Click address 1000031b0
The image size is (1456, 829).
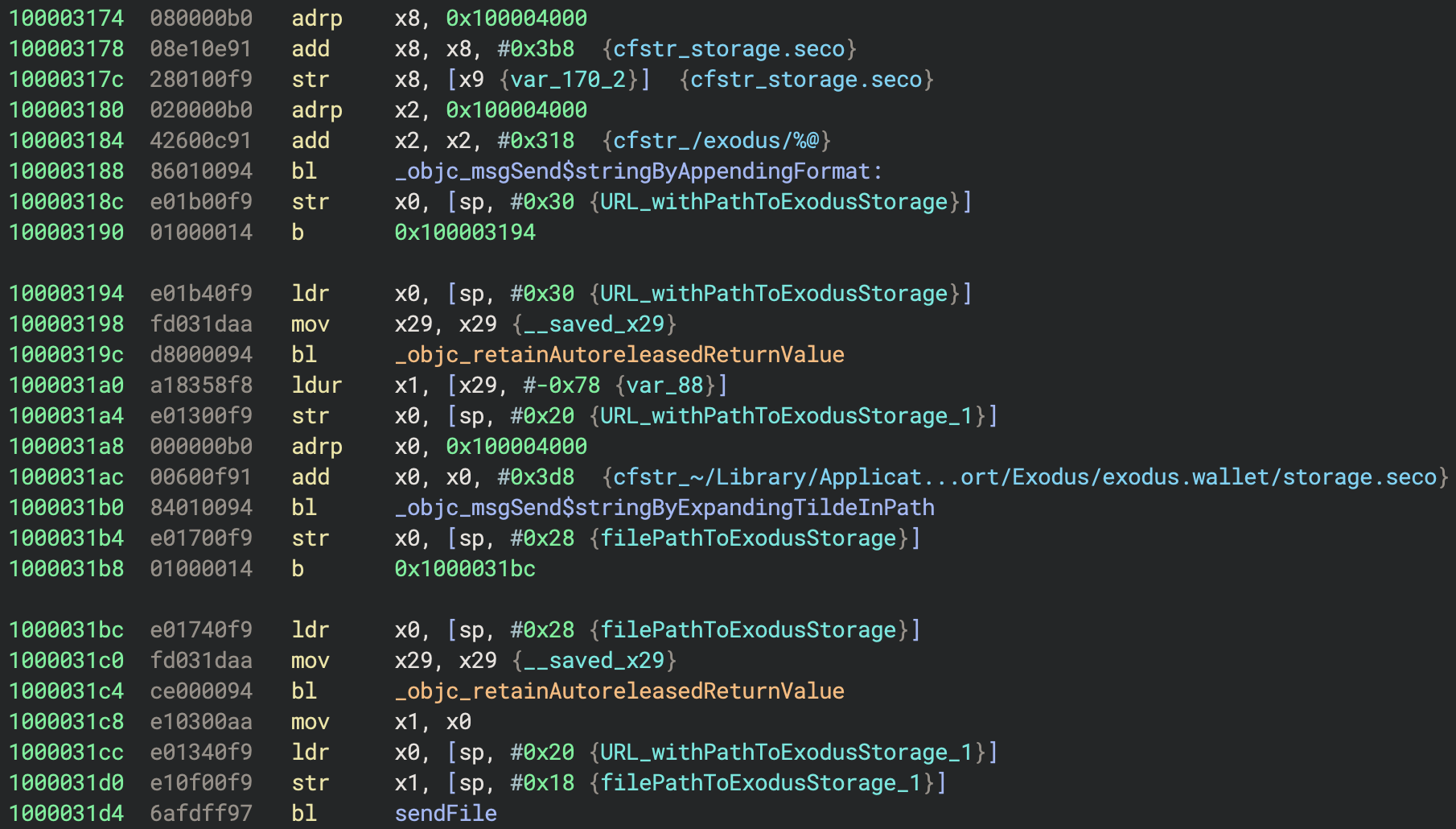(x=66, y=507)
